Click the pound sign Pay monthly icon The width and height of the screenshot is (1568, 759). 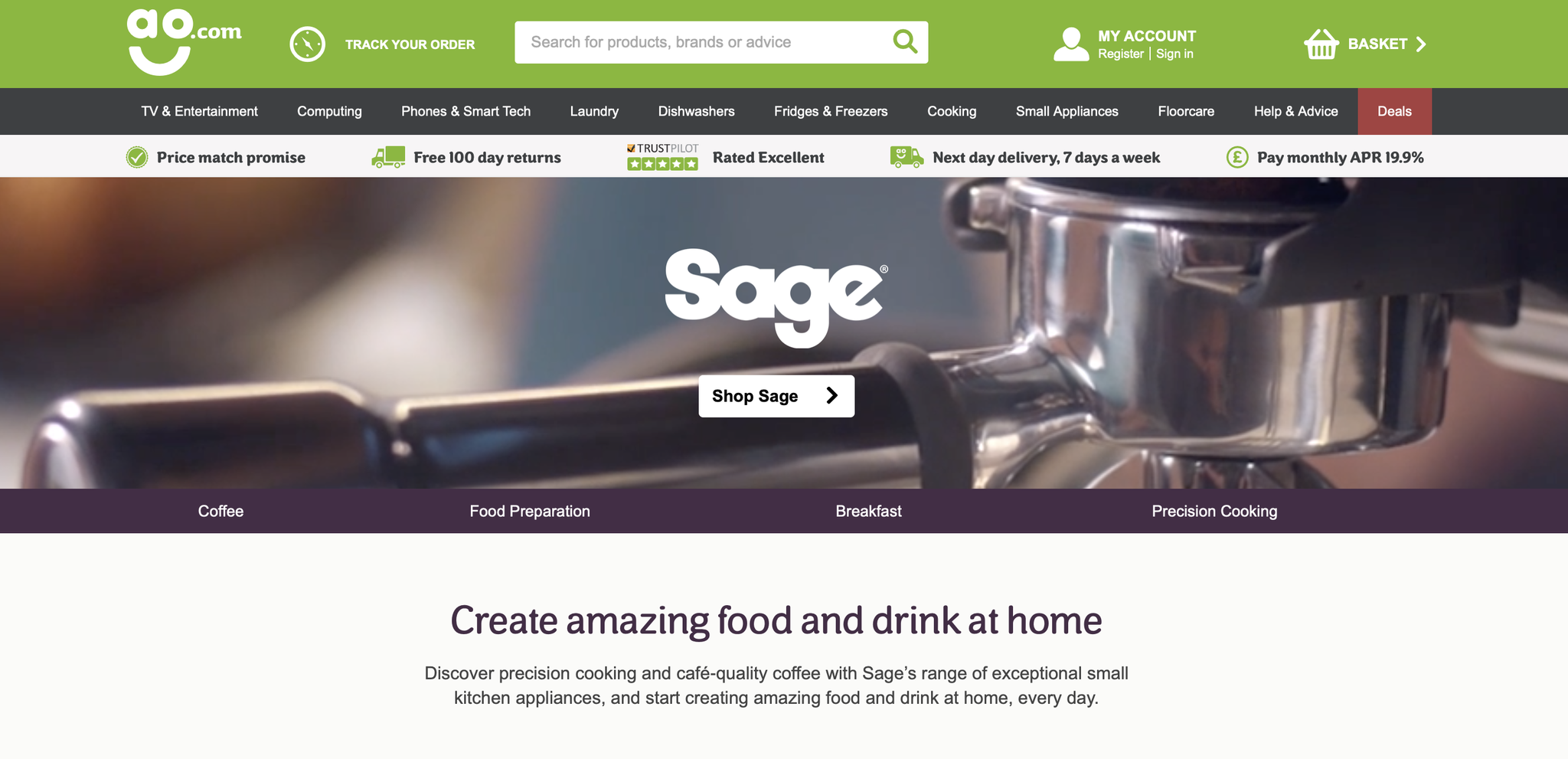click(1237, 157)
